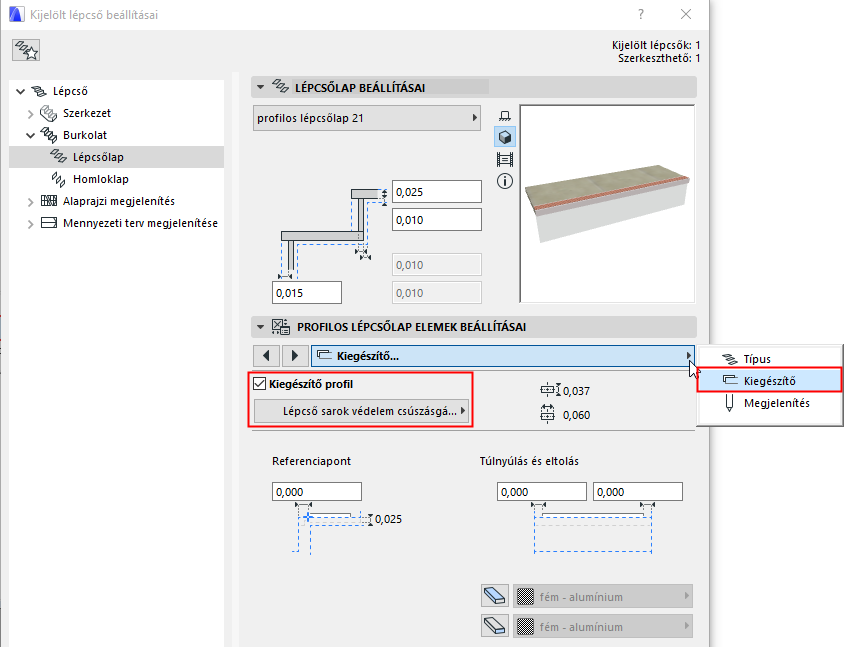Select the 3D preview cube icon
845x647 pixels.
coord(505,137)
